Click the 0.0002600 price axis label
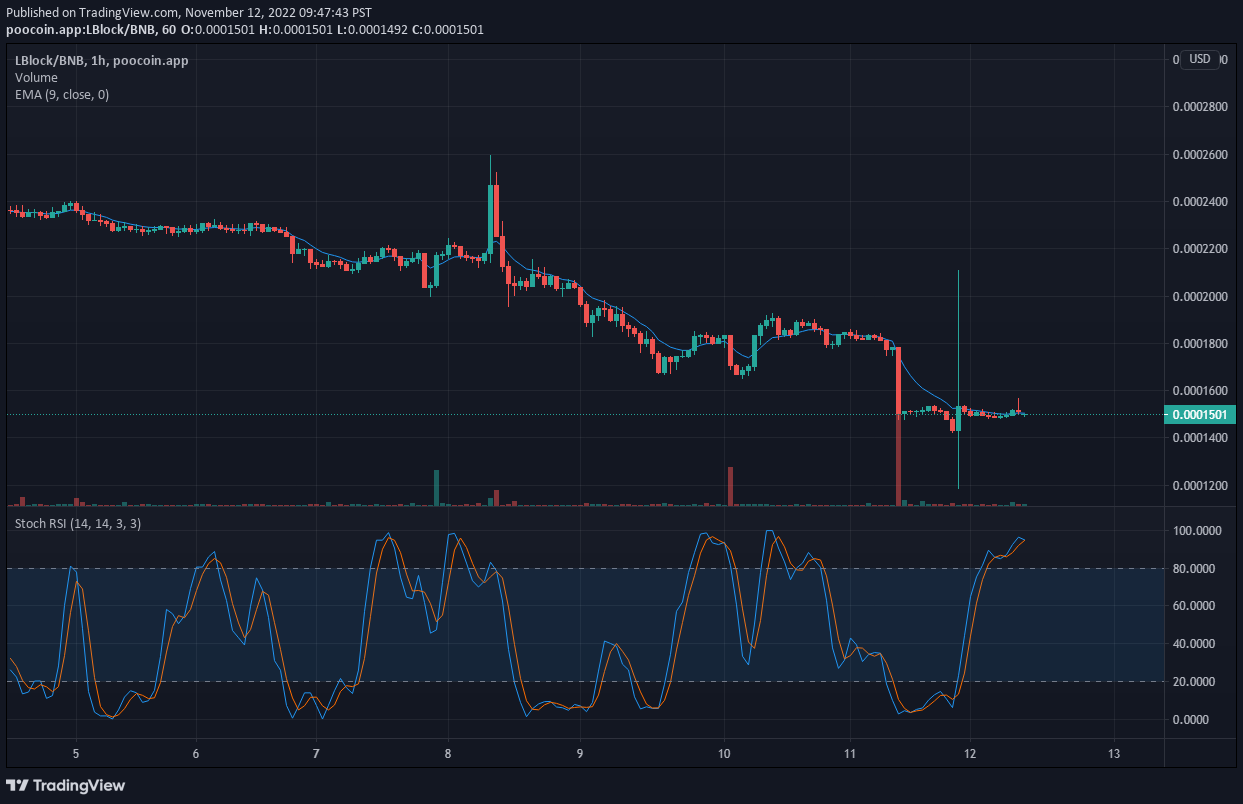The width and height of the screenshot is (1243, 804). coord(1200,154)
